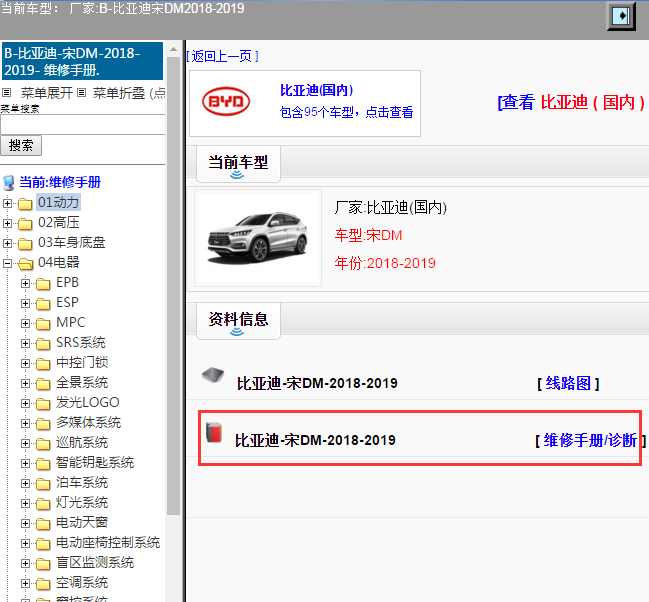Screen dimensions: 649x602
Task: Expand the 中控门锁 subfolder node
Action: click(x=25, y=363)
